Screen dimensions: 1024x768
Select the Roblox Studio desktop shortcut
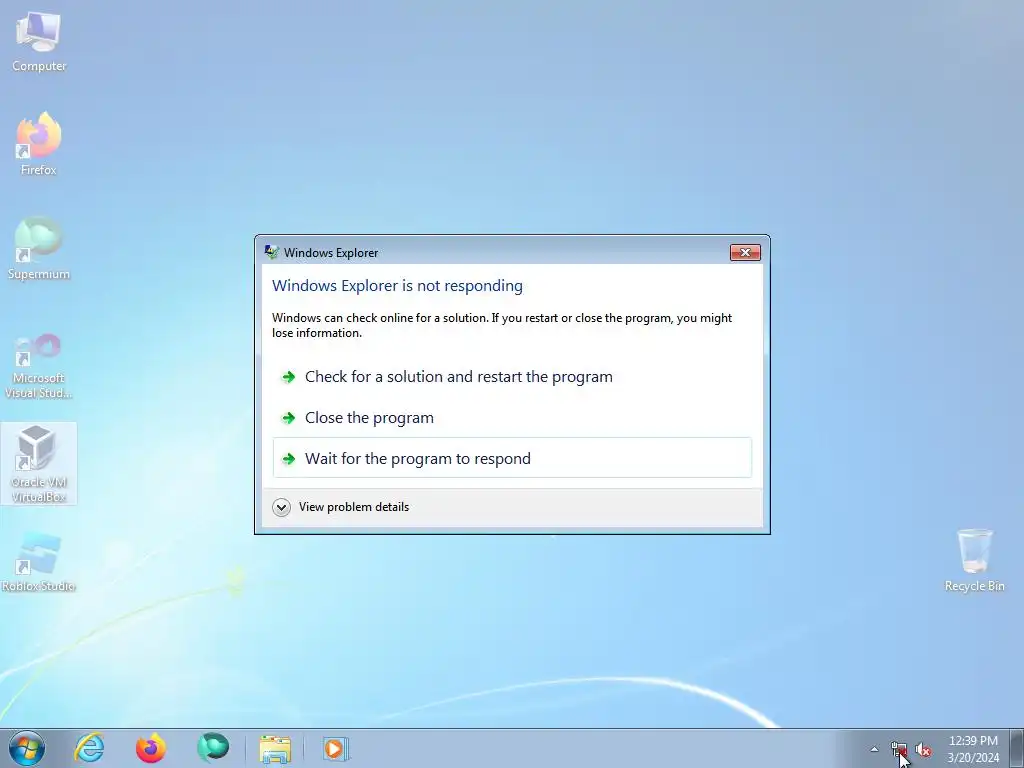click(39, 561)
